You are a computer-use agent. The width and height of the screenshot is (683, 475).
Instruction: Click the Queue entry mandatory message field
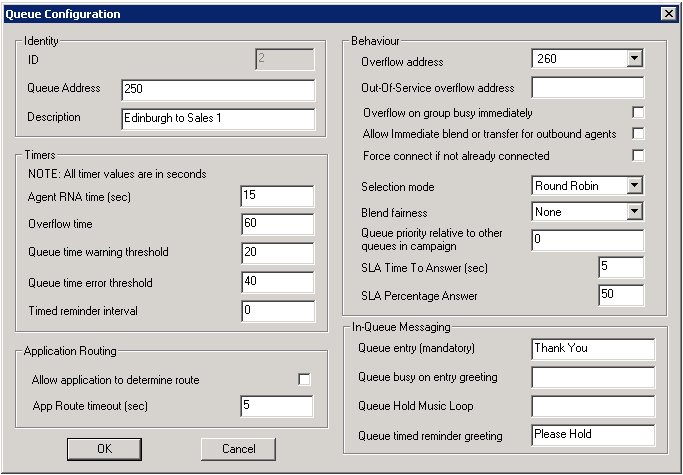[x=592, y=349]
